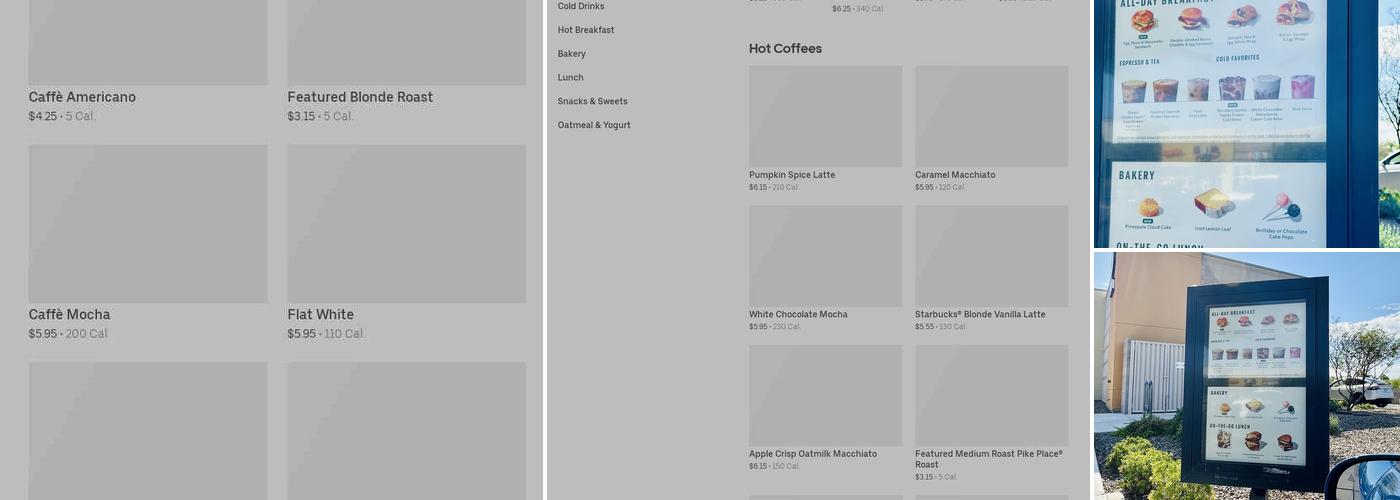The height and width of the screenshot is (500, 1400).
Task: Open Caramel Macchiato item name
Action: pos(955,175)
